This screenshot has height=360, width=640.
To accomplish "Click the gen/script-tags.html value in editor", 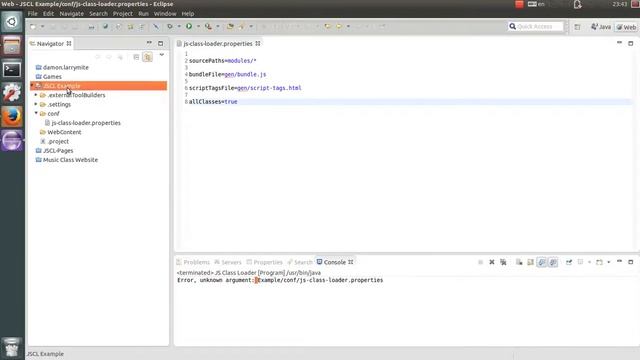I will point(269,88).
